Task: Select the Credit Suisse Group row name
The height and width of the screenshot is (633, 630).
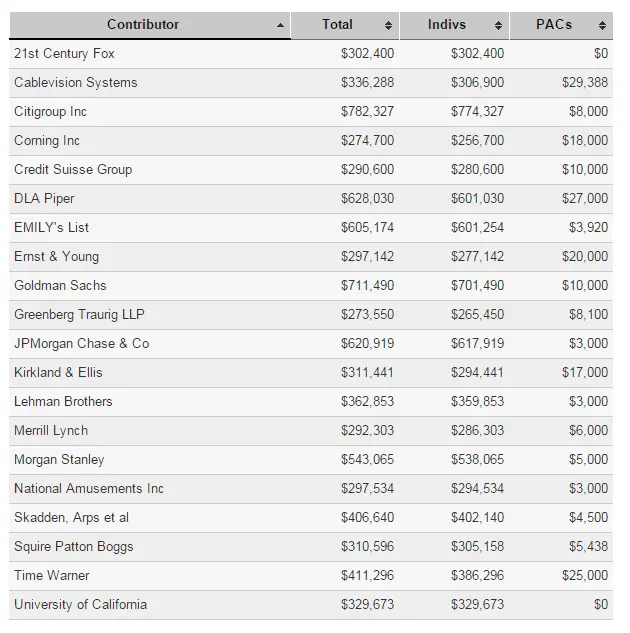Action: tap(73, 169)
